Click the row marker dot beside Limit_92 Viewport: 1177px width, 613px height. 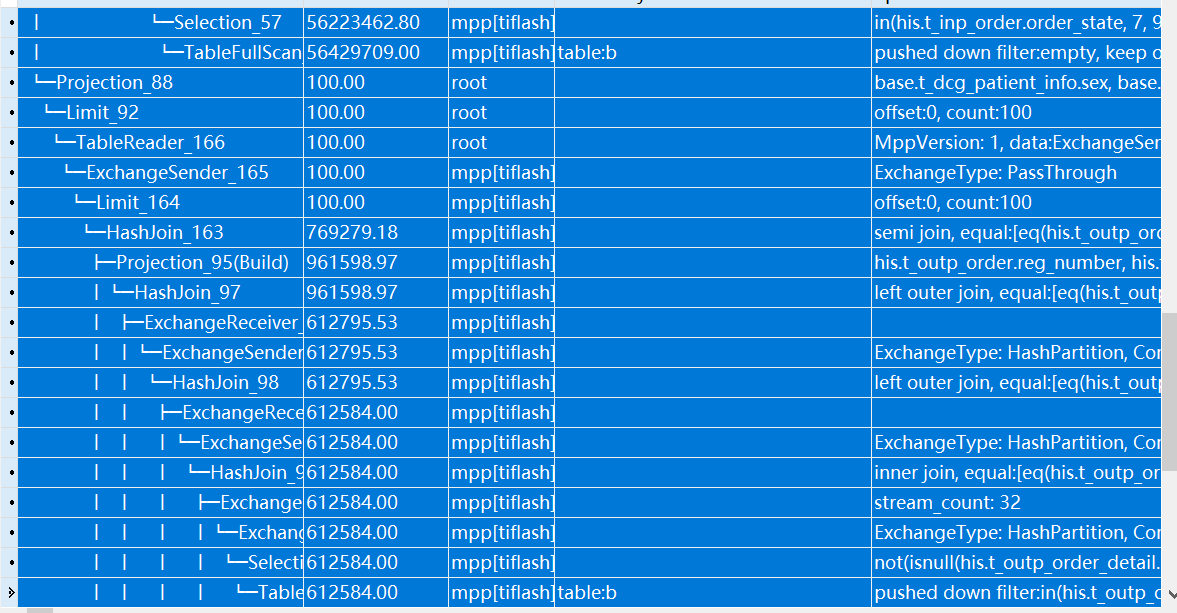click(x=9, y=112)
